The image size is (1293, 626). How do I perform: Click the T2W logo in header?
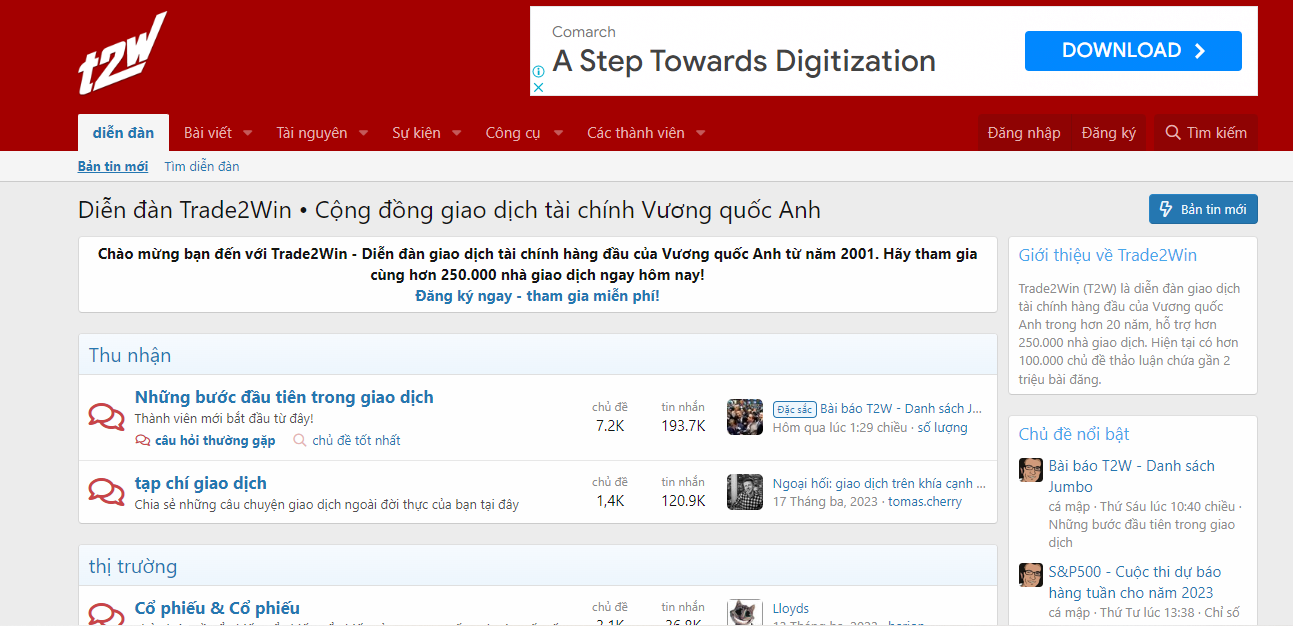point(123,53)
